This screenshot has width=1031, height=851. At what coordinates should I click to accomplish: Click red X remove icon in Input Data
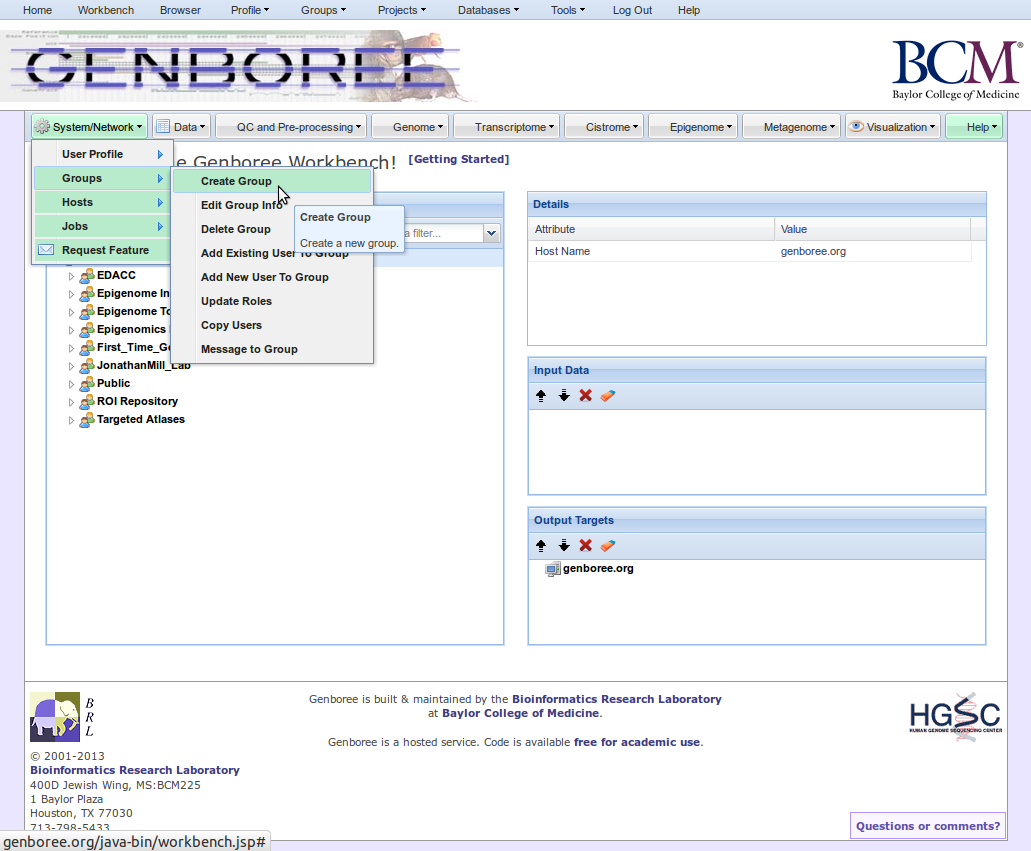[586, 396]
